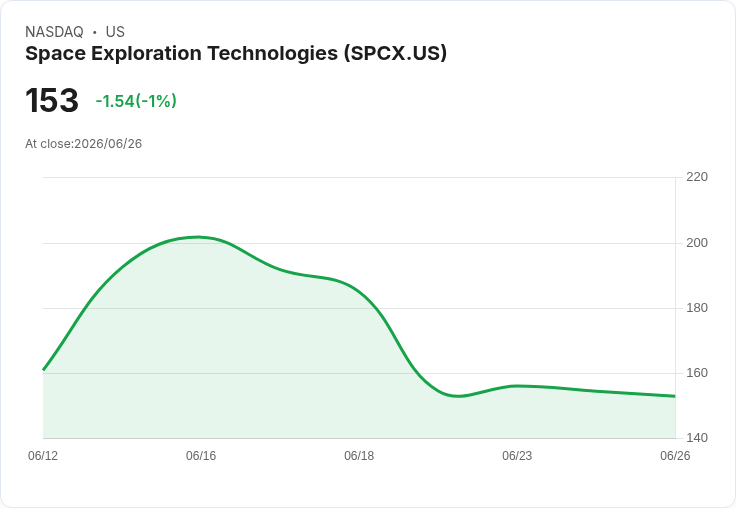This screenshot has width=736, height=508.
Task: Click the 06/18 date label on x-axis
Action: pos(359,455)
